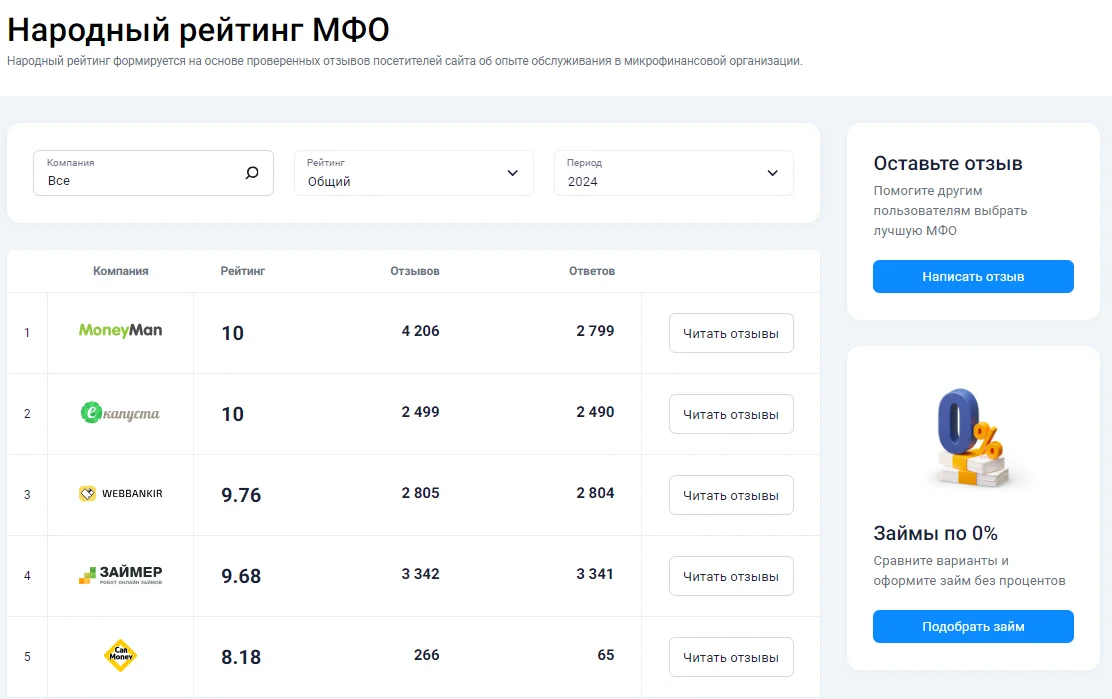Click the Займы по 0% card title
Image resolution: width=1112 pixels, height=699 pixels.
[935, 533]
